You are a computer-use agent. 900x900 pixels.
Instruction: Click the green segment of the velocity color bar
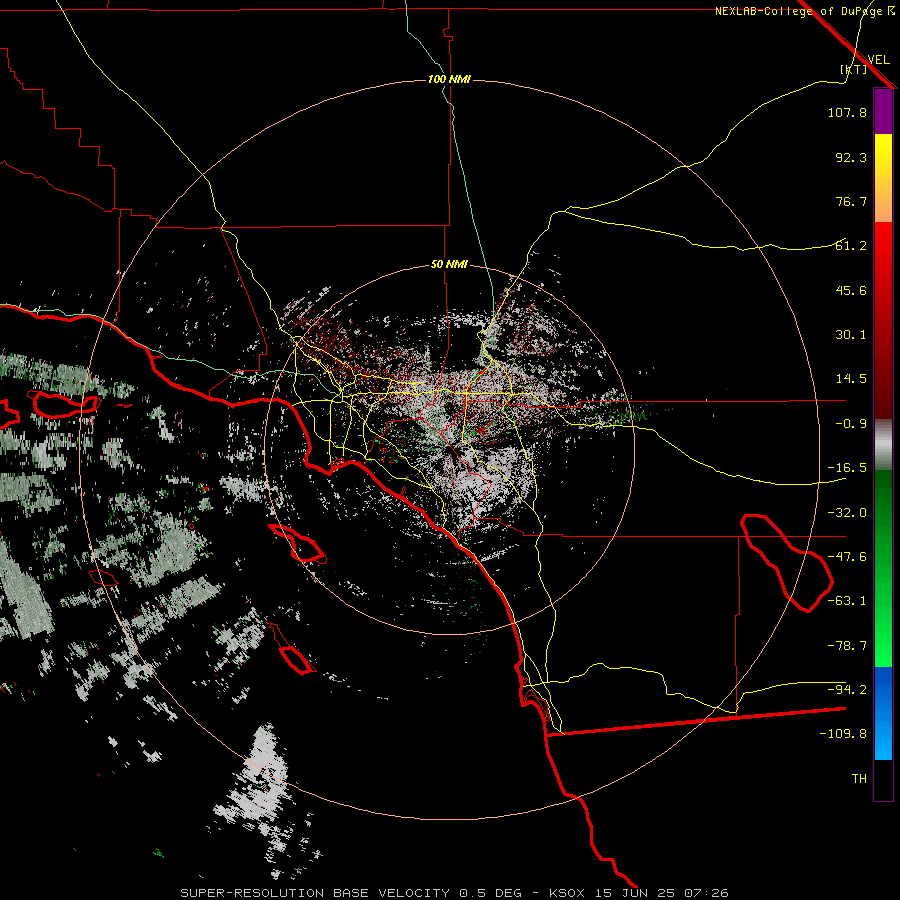[x=883, y=568]
